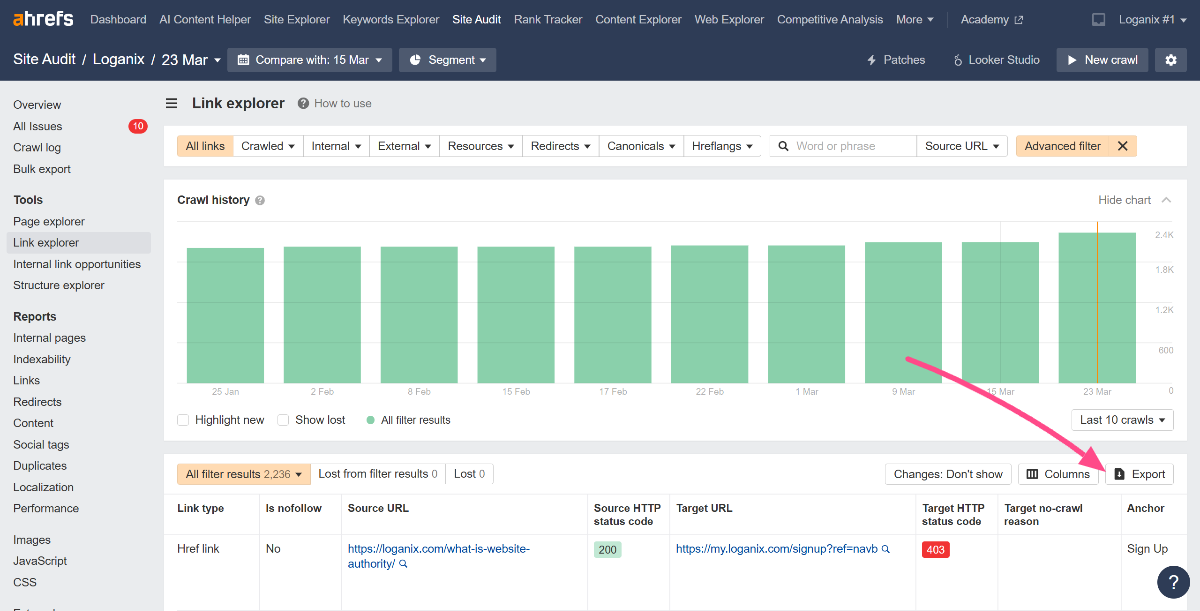This screenshot has width=1200, height=611.
Task: Open AI Content Helper
Action: 205,19
